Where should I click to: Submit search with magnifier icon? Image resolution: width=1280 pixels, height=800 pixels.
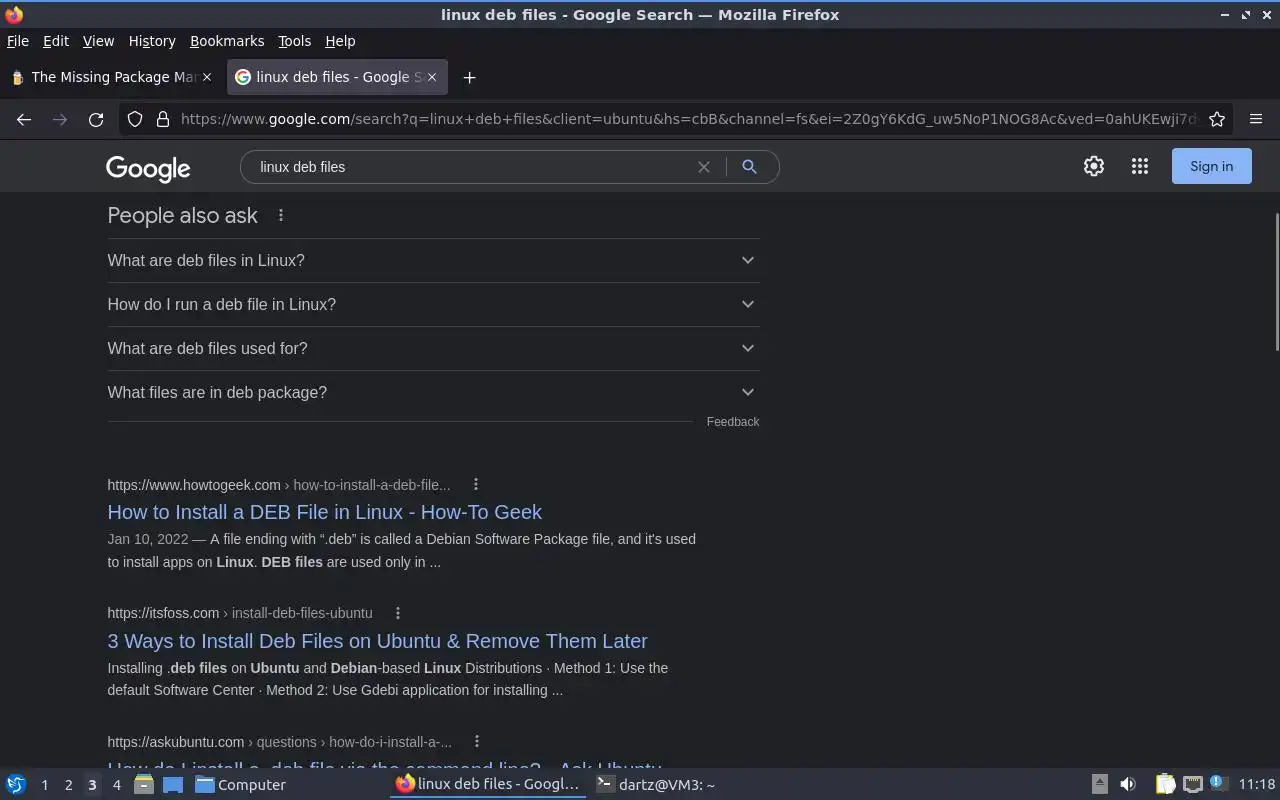pos(749,167)
